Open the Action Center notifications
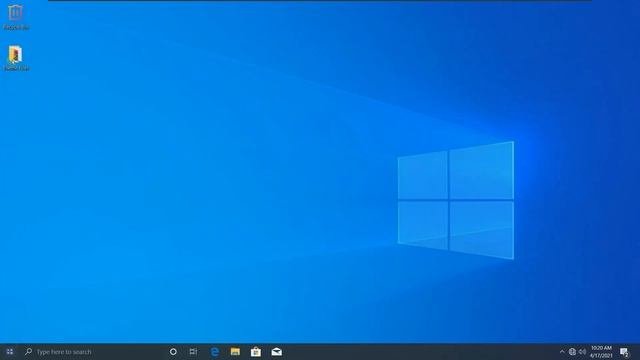 click(624, 351)
